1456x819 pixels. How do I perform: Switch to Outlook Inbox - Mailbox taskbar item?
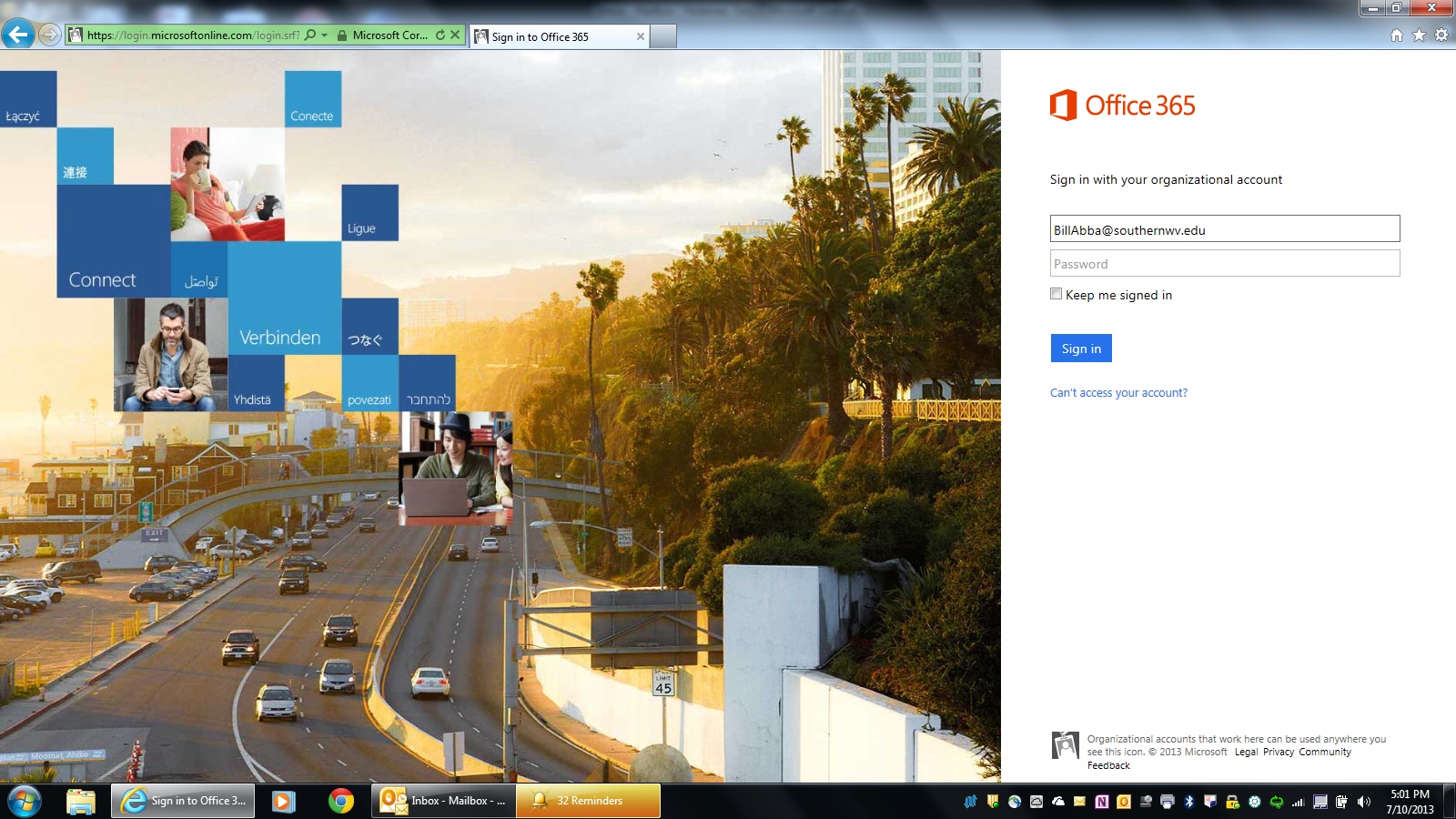(x=444, y=801)
